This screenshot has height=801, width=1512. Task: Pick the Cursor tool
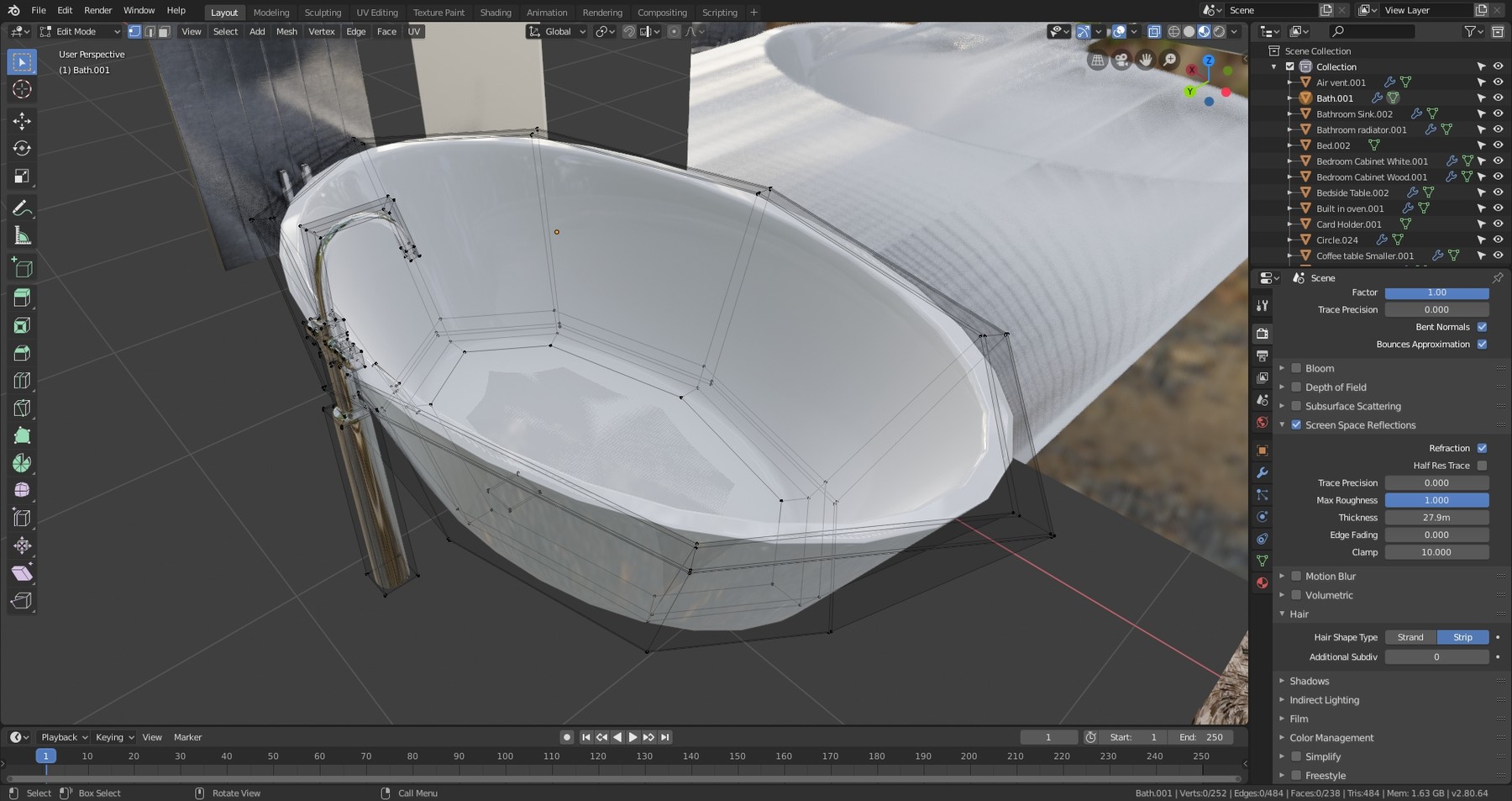(22, 89)
